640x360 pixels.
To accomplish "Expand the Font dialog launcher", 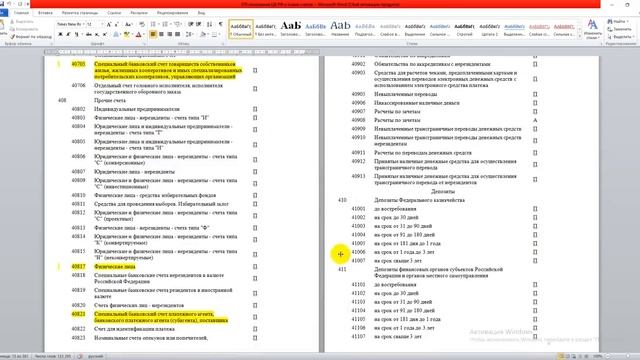I will (x=144, y=44).
